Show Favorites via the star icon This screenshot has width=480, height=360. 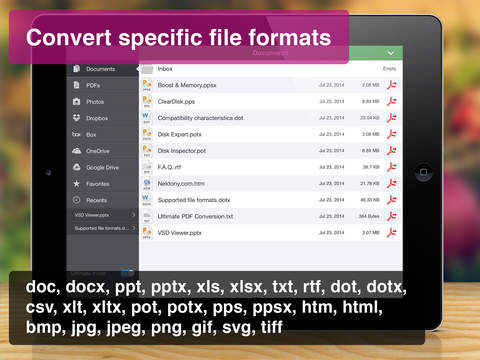click(76, 183)
